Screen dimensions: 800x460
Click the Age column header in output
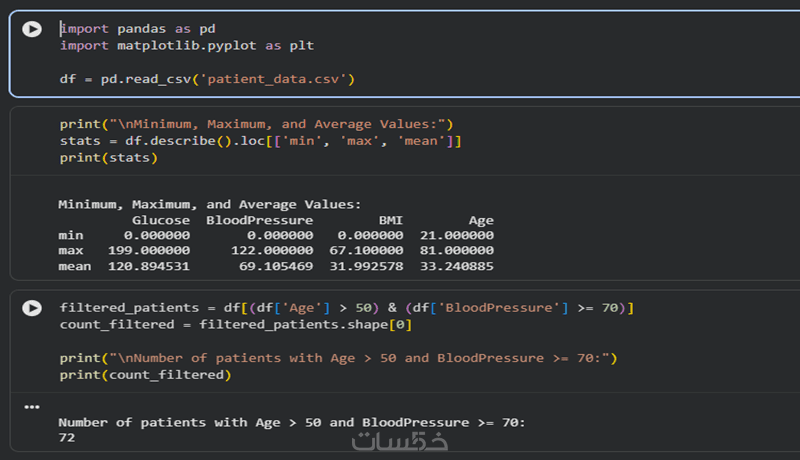click(x=481, y=220)
